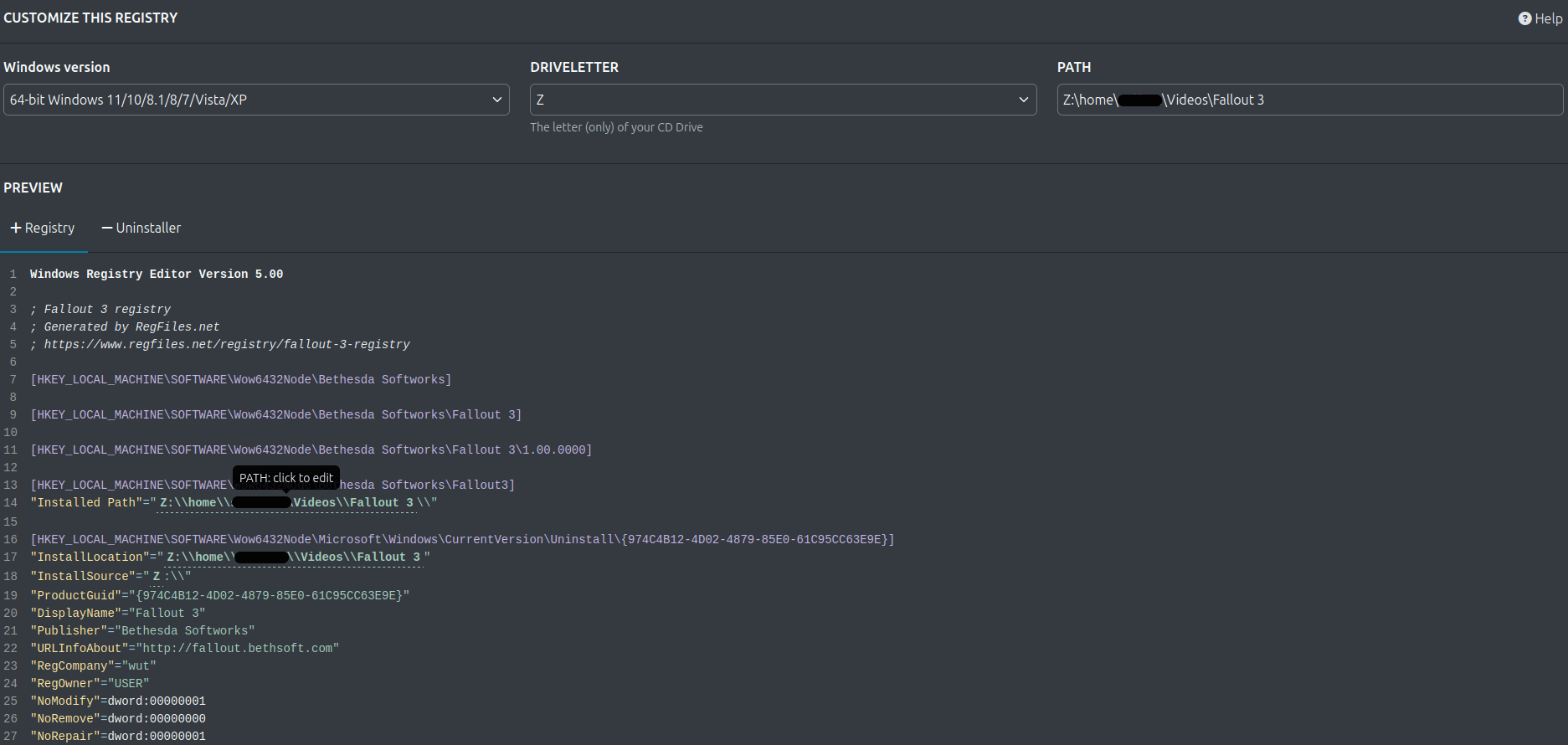Click the '; Fallout 3 registry' comment
Image resolution: width=1568 pixels, height=745 pixels.
100,309
